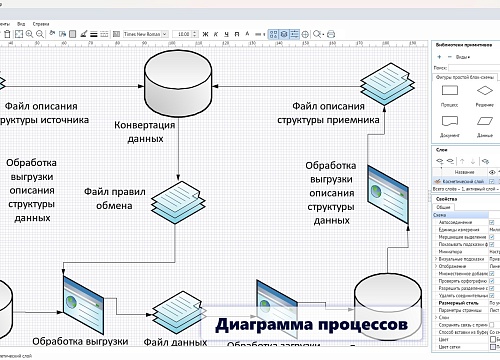Open the Виды dropdown button in library panel

(x=463, y=57)
